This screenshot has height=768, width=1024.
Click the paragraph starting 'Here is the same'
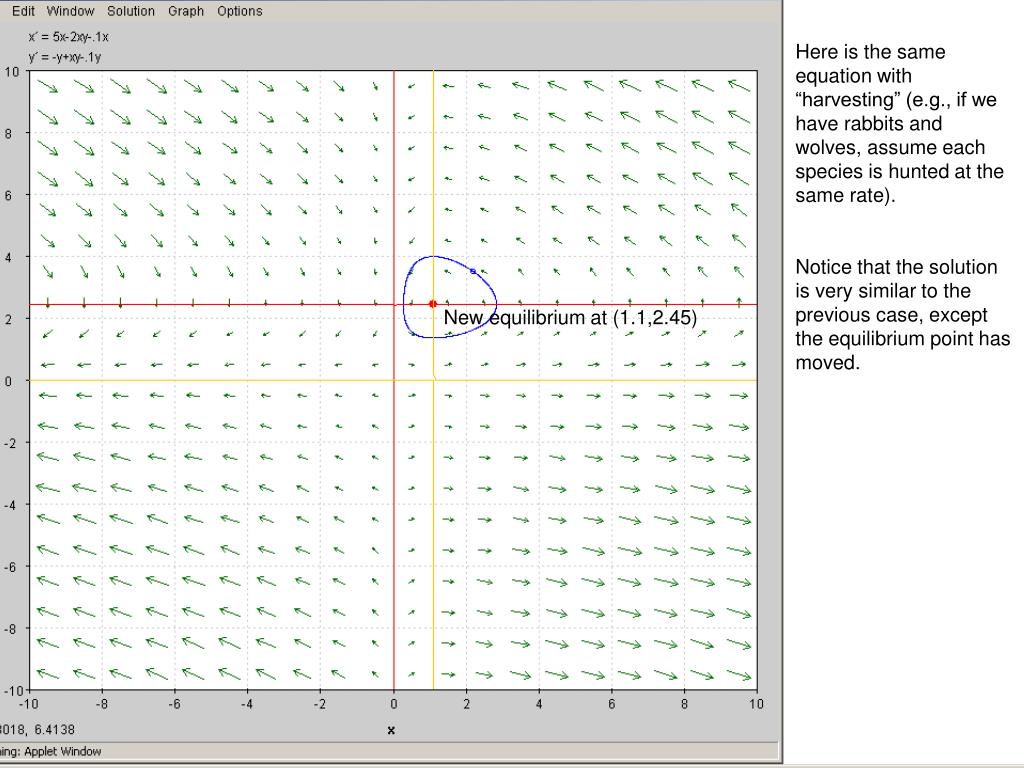click(x=899, y=123)
